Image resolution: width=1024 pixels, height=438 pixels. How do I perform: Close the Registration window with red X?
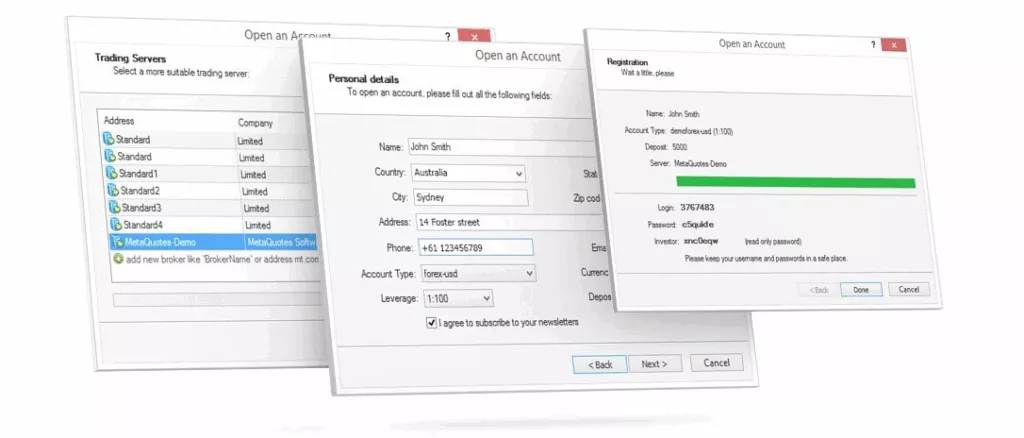(893, 45)
